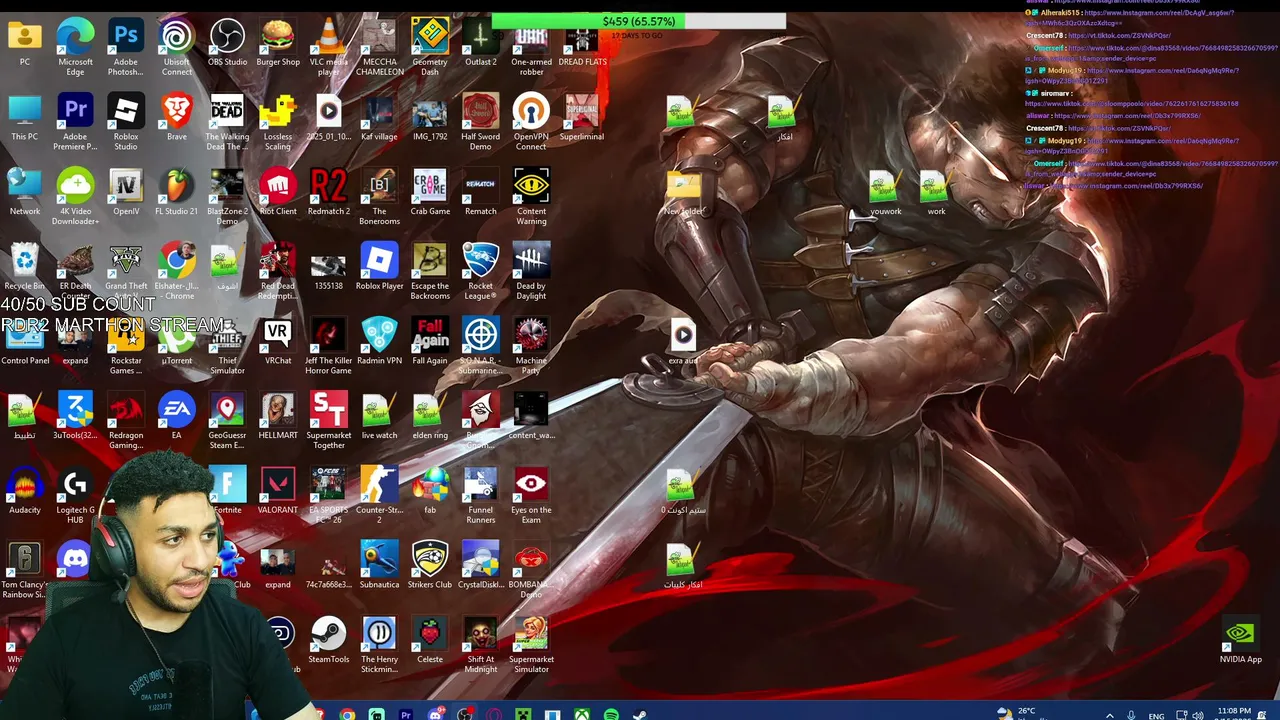Launch Adobe Photoshop from desktop

[126, 47]
